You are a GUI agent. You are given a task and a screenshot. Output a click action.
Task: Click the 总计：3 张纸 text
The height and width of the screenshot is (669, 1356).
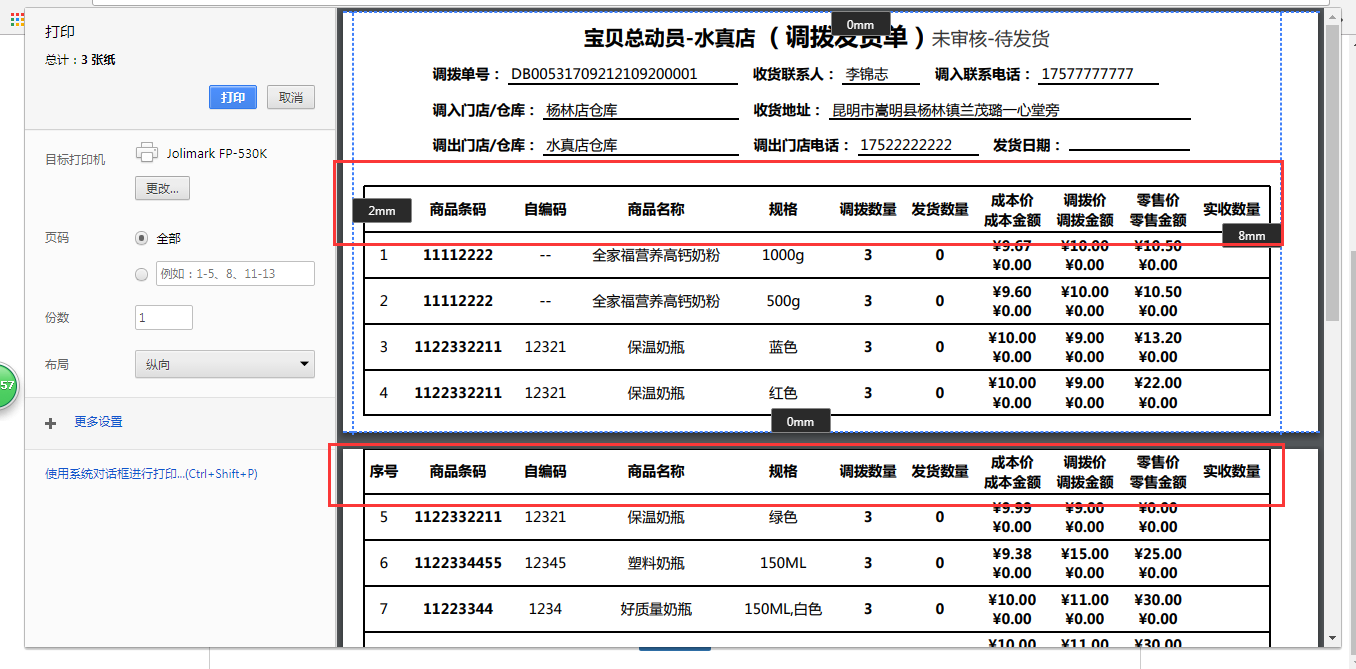[80, 60]
